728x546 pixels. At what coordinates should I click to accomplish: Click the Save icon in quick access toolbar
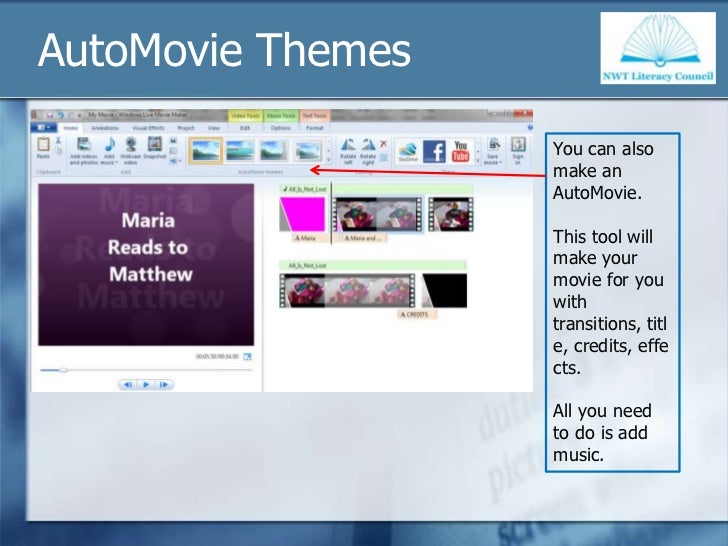tap(49, 115)
